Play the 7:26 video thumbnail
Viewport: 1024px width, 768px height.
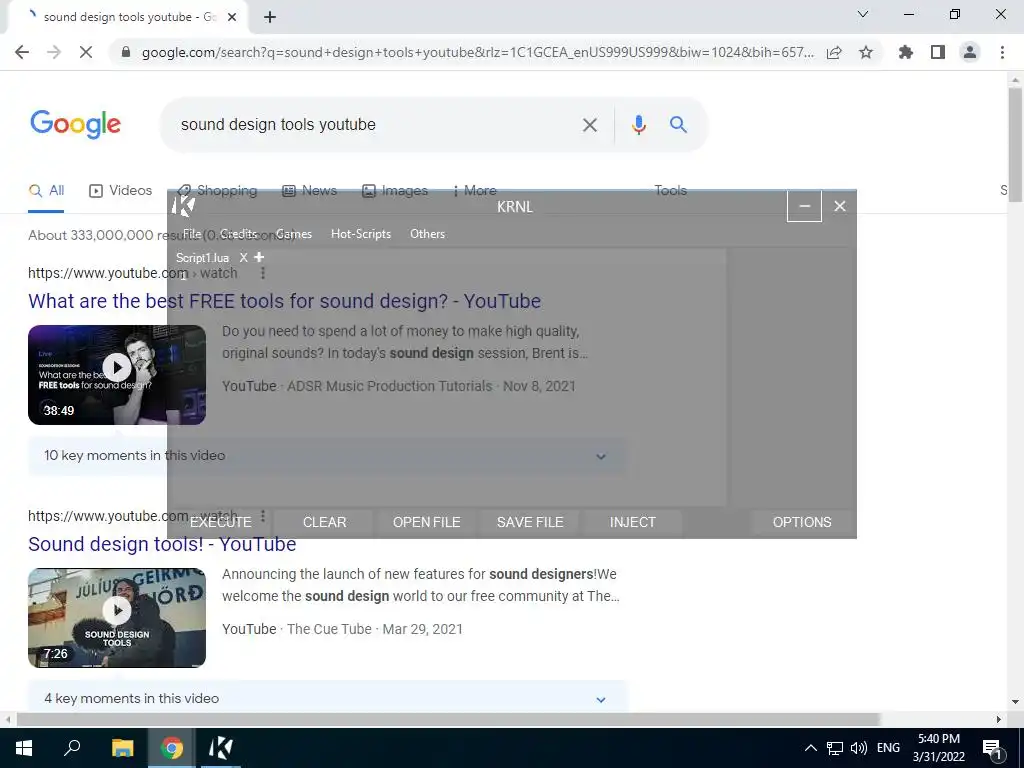(x=117, y=618)
